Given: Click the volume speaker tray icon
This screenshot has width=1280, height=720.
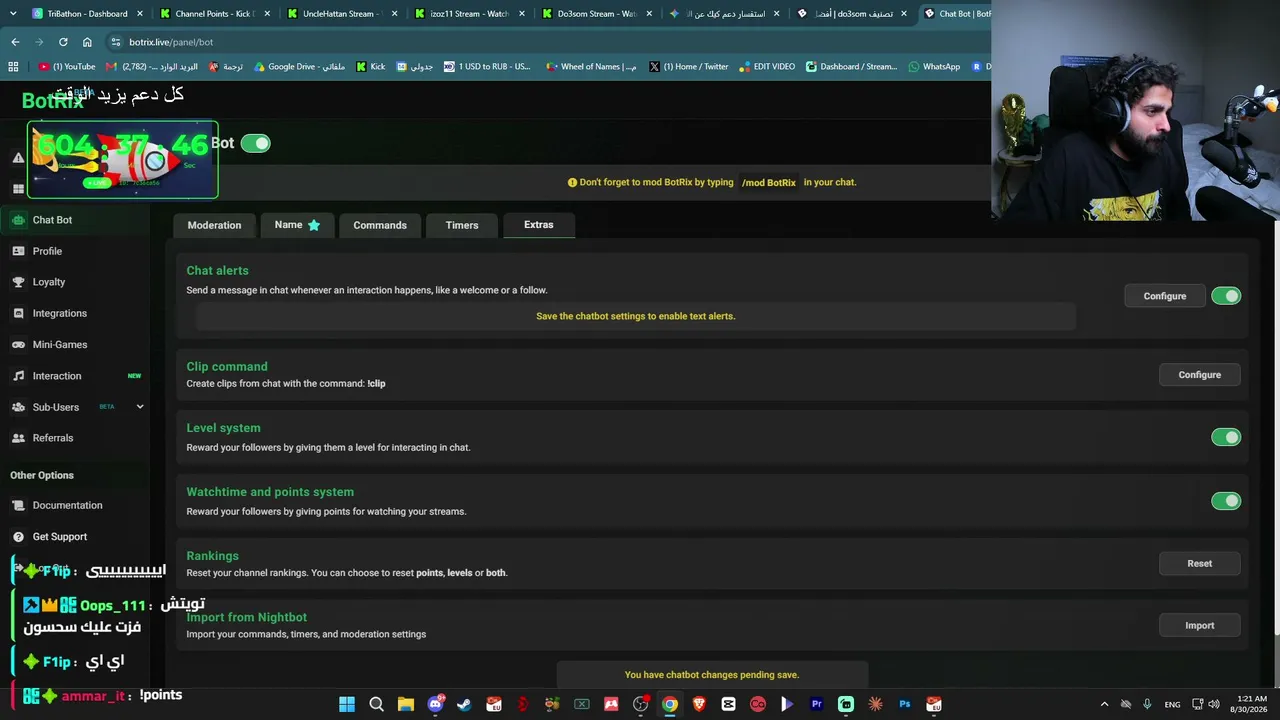Looking at the screenshot, I should pyautogui.click(x=1215, y=704).
